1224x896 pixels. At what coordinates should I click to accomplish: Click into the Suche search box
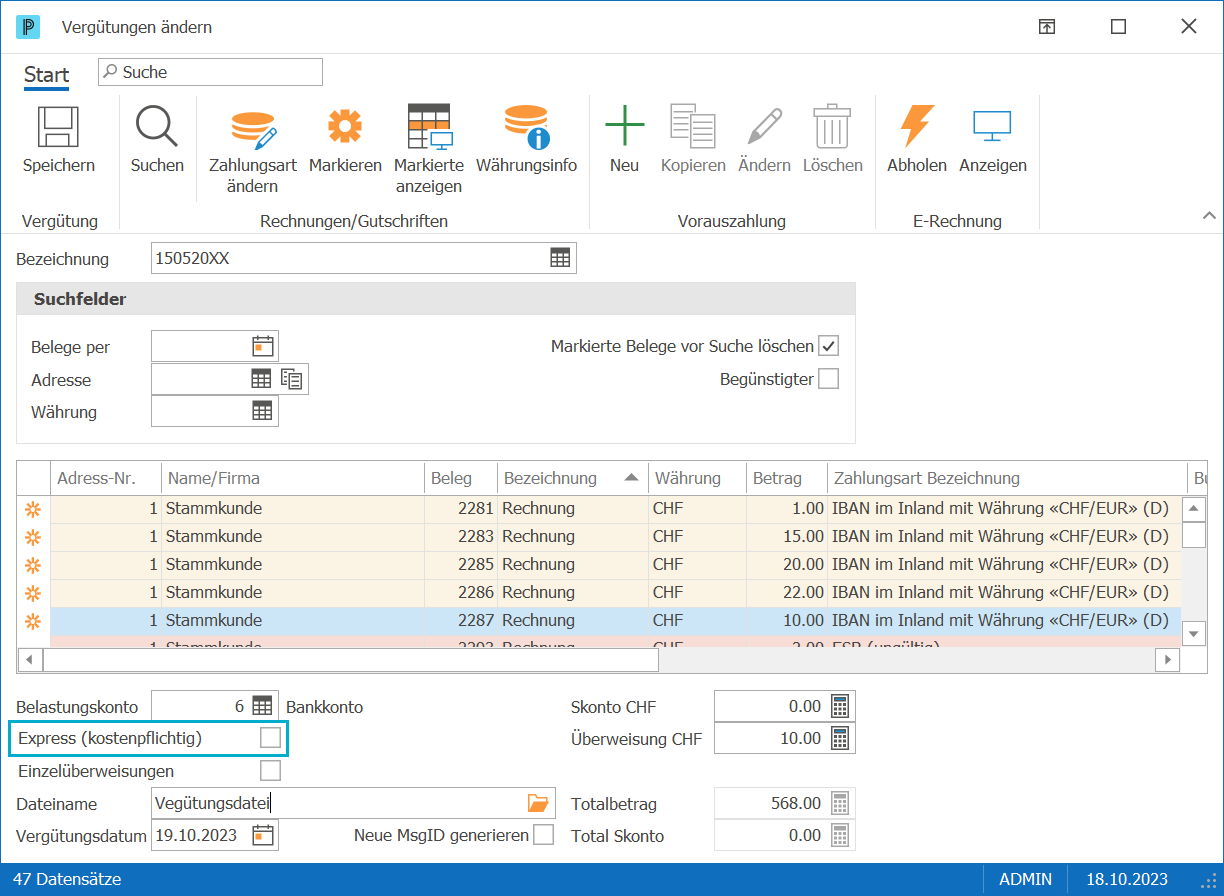coord(210,72)
